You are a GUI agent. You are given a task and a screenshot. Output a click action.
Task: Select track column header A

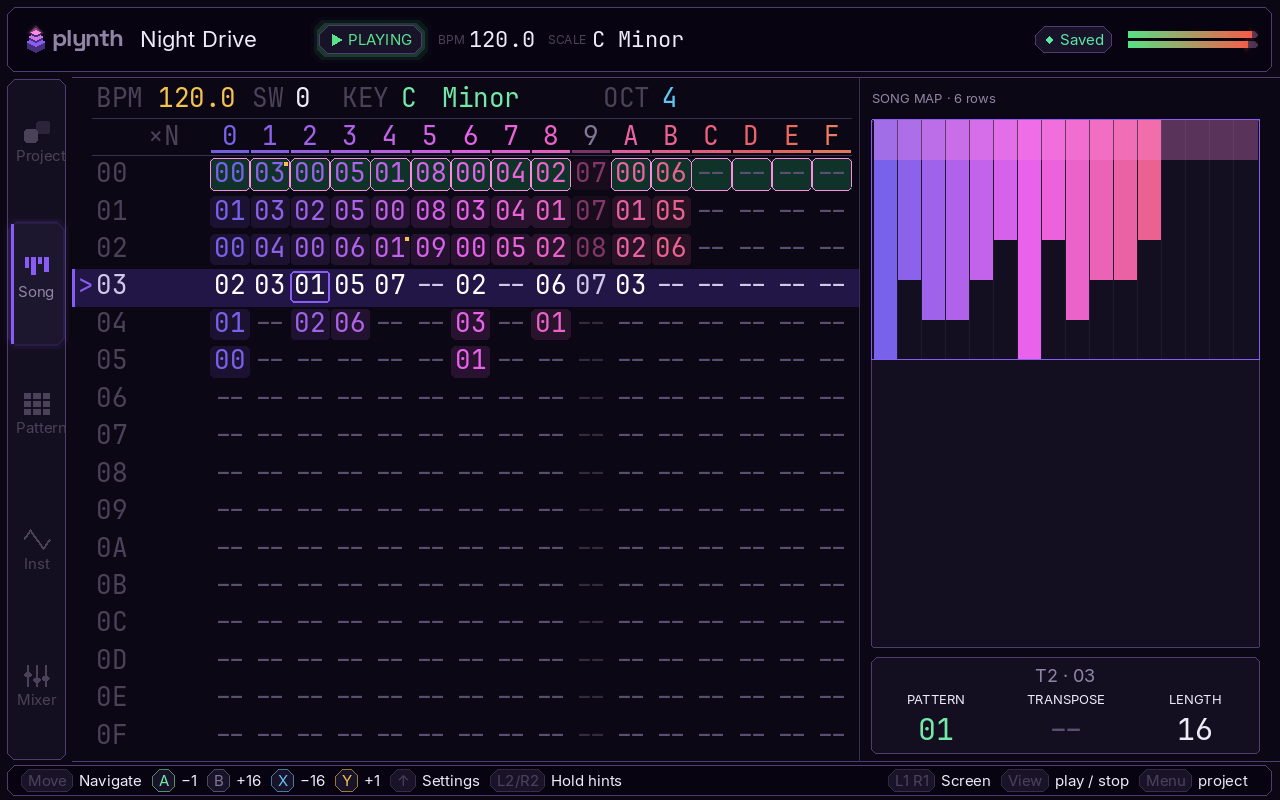coord(631,136)
